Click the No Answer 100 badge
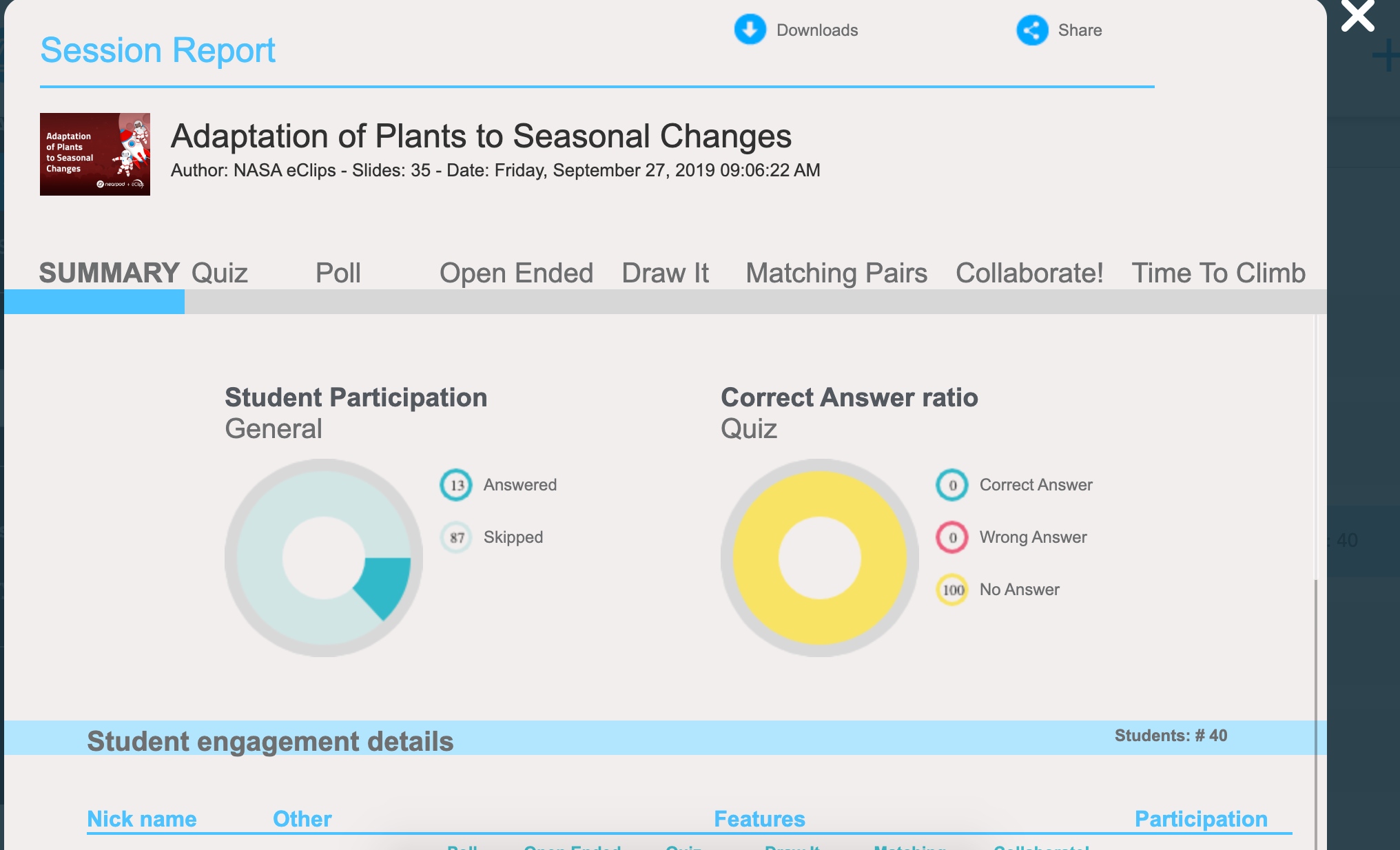 pyautogui.click(x=952, y=590)
